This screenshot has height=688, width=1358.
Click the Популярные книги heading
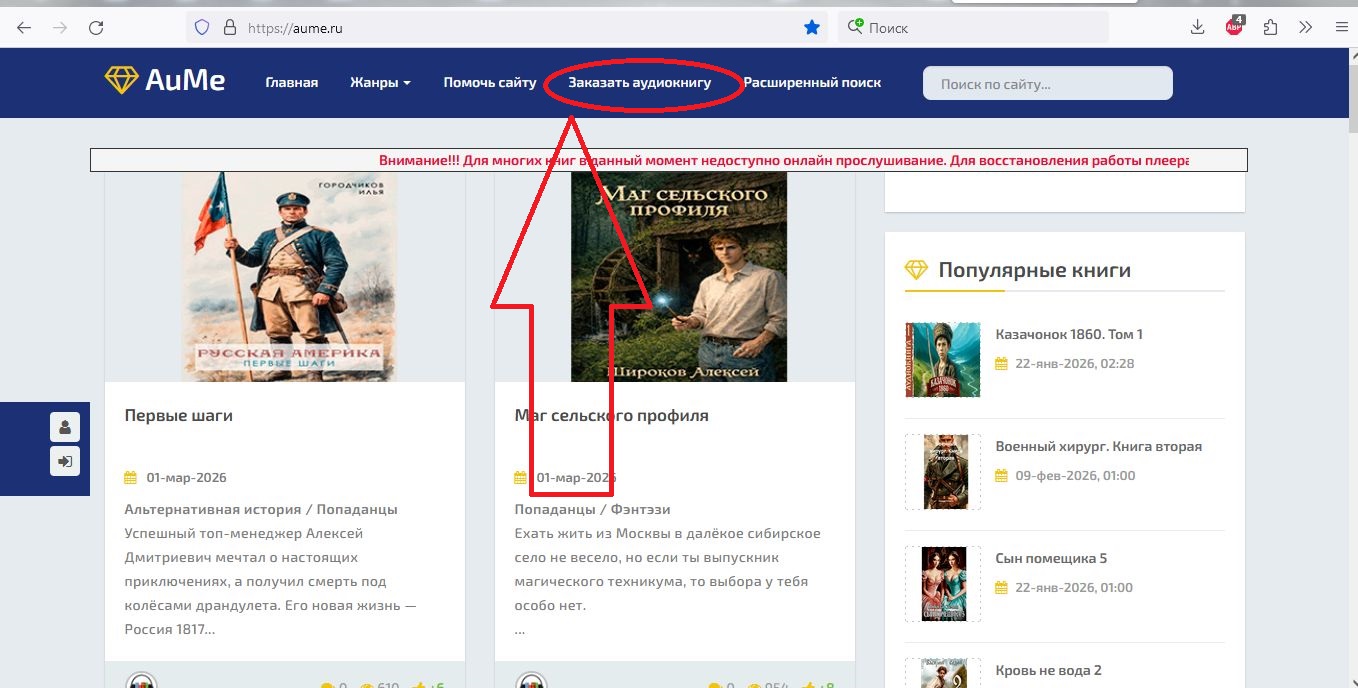pyautogui.click(x=1034, y=270)
